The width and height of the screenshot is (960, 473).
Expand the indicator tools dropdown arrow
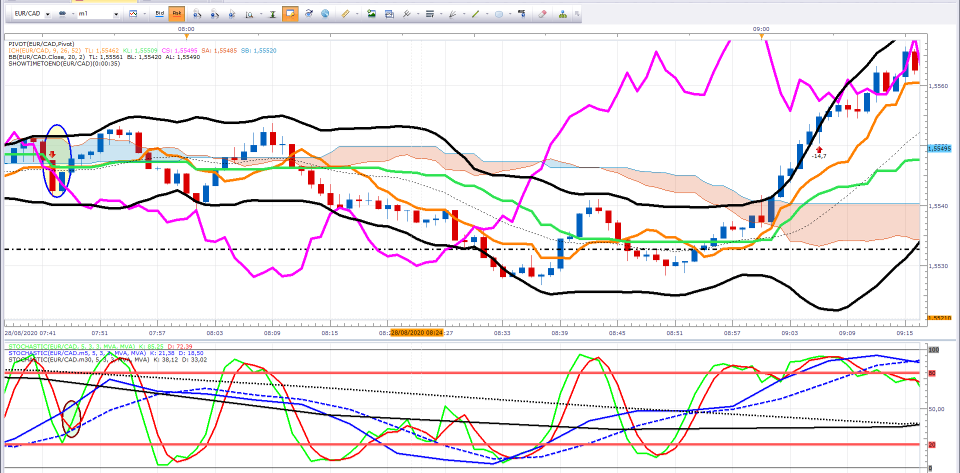[418, 13]
